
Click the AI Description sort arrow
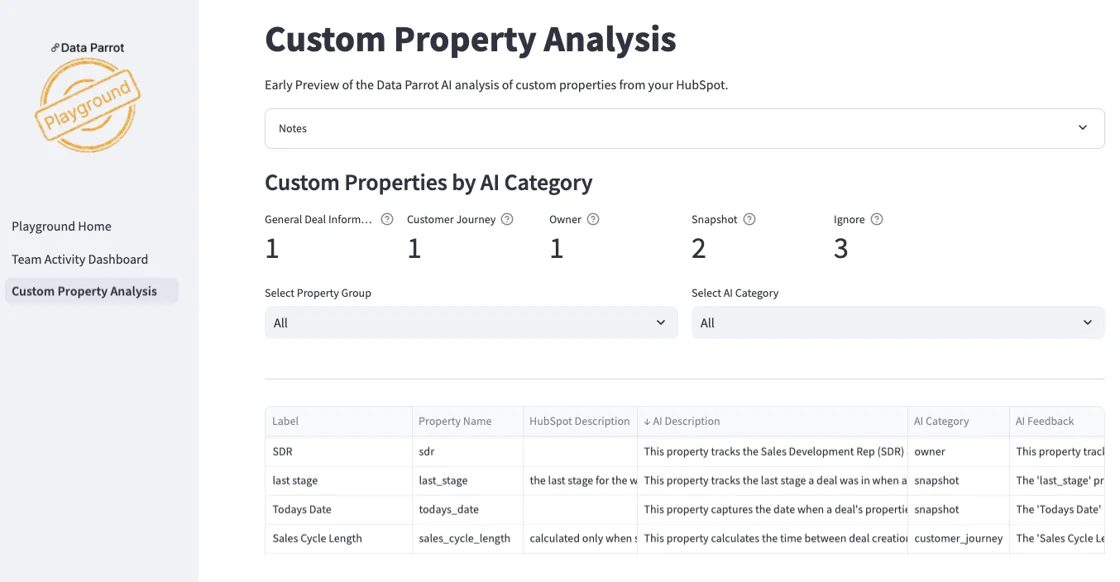click(646, 421)
